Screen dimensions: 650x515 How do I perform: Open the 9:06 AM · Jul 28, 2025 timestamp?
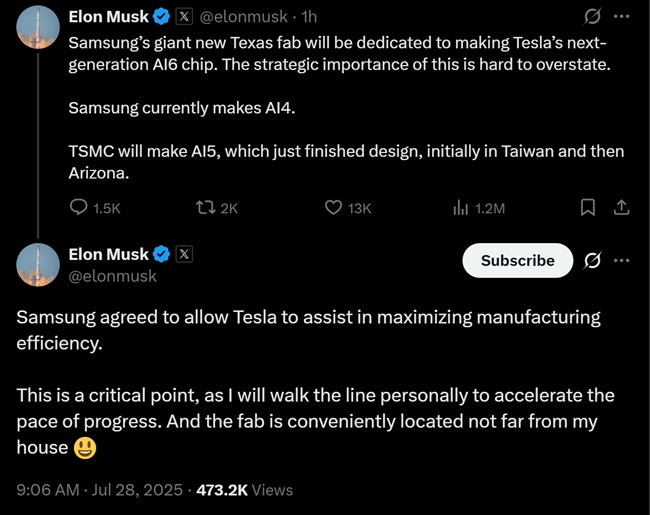pyautogui.click(x=100, y=490)
